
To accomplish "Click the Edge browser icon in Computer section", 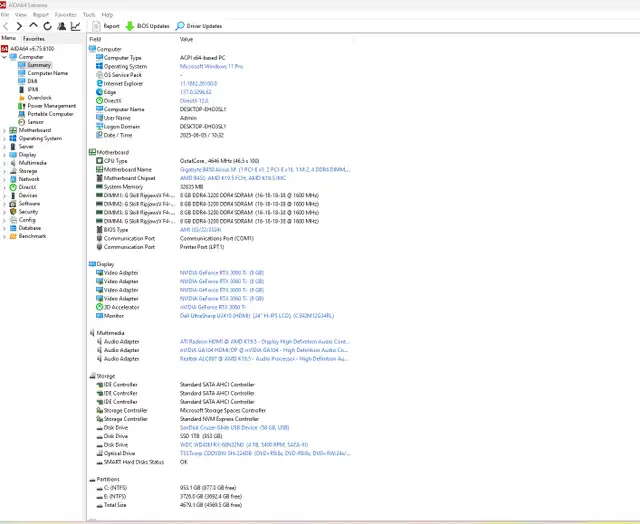I will pos(99,92).
